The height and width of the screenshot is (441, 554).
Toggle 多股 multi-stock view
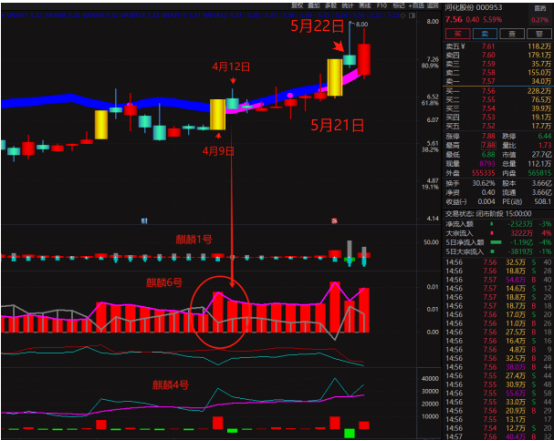click(331, 6)
